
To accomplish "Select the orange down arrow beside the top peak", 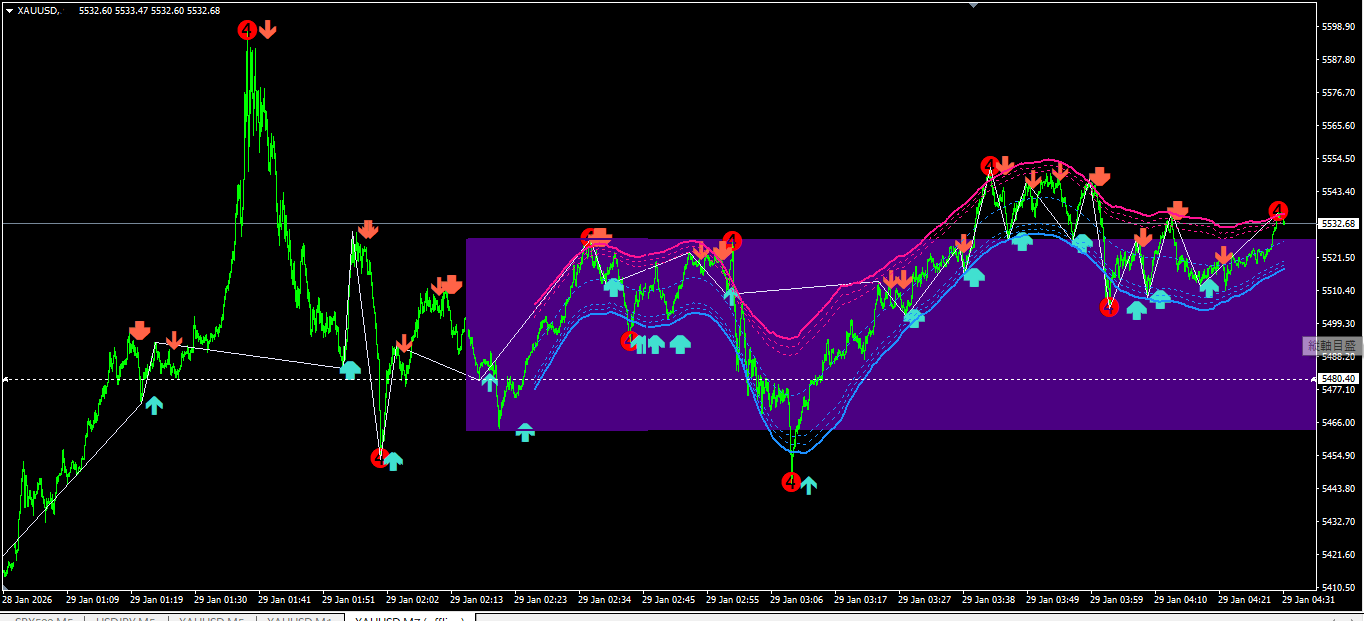I will tap(267, 29).
